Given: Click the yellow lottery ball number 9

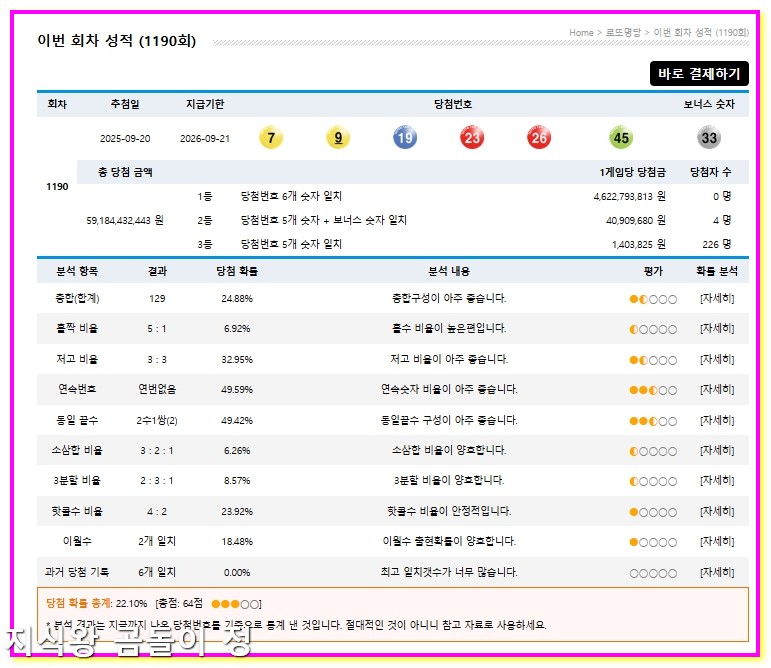Looking at the screenshot, I should click(338, 138).
